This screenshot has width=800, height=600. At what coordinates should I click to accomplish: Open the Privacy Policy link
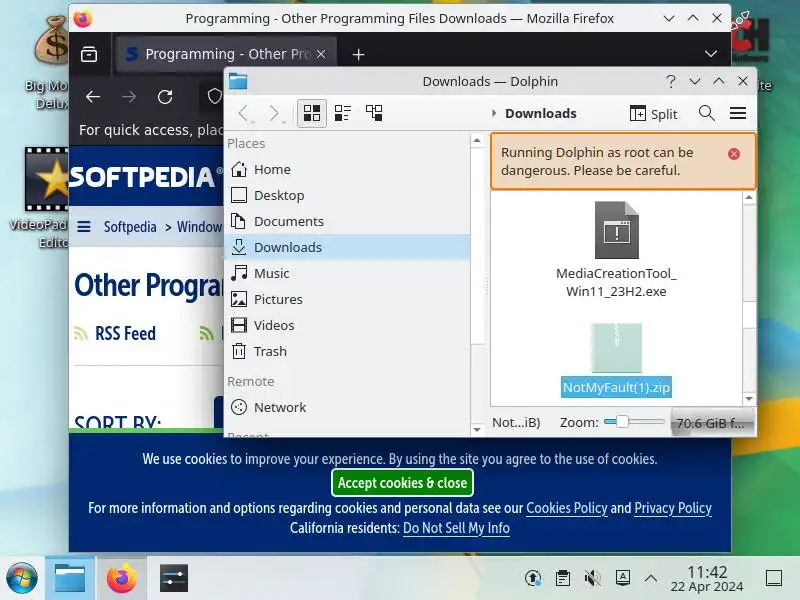point(672,508)
